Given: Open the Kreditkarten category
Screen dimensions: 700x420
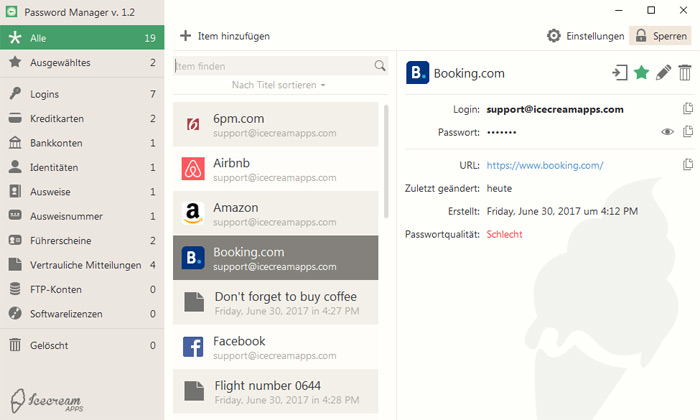Looking at the screenshot, I should tap(82, 118).
